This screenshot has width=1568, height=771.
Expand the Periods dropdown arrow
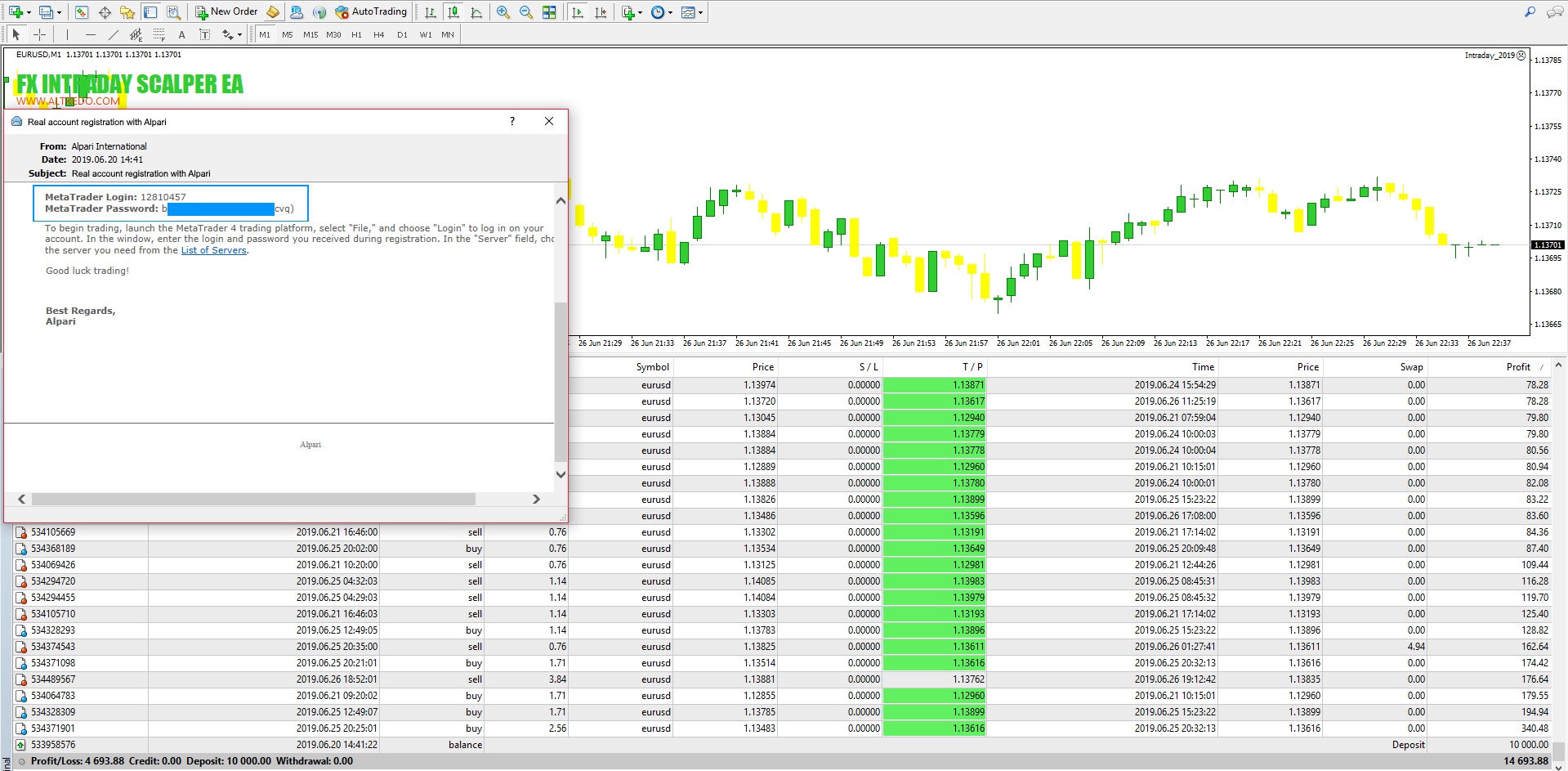tap(670, 12)
